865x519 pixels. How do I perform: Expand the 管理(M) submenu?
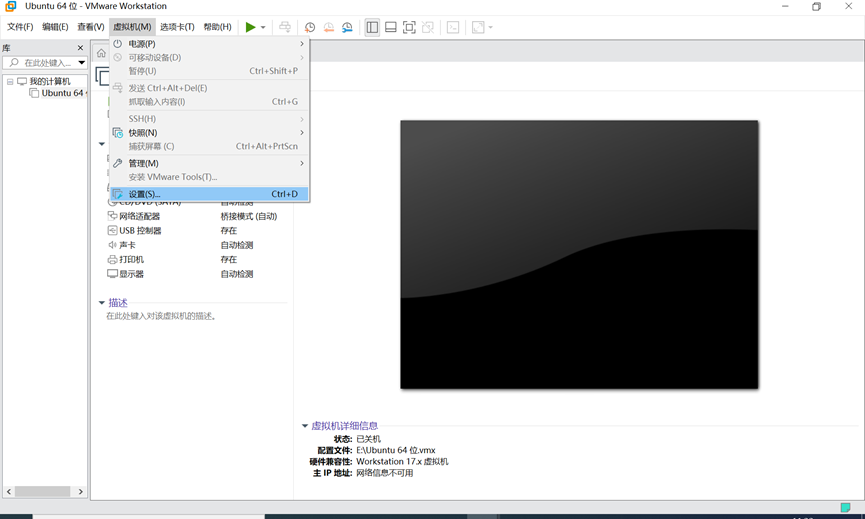click(x=209, y=163)
